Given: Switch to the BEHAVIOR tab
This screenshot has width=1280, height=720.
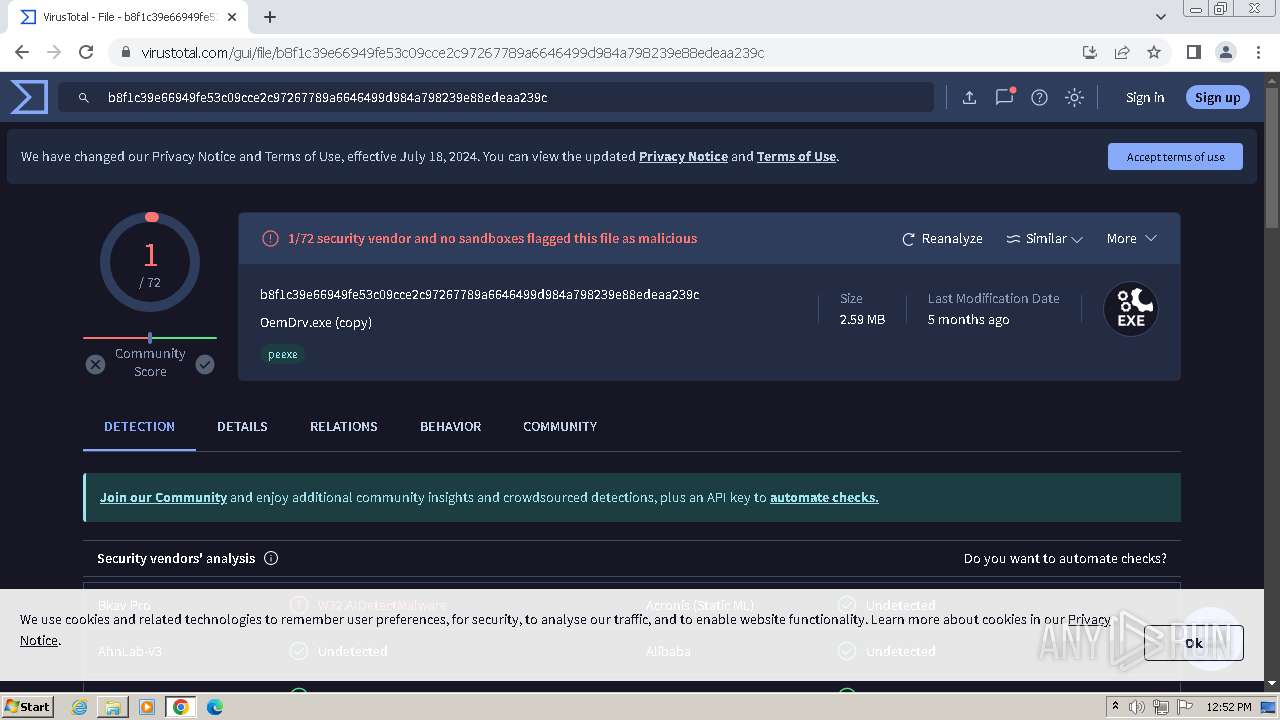Looking at the screenshot, I should (450, 426).
